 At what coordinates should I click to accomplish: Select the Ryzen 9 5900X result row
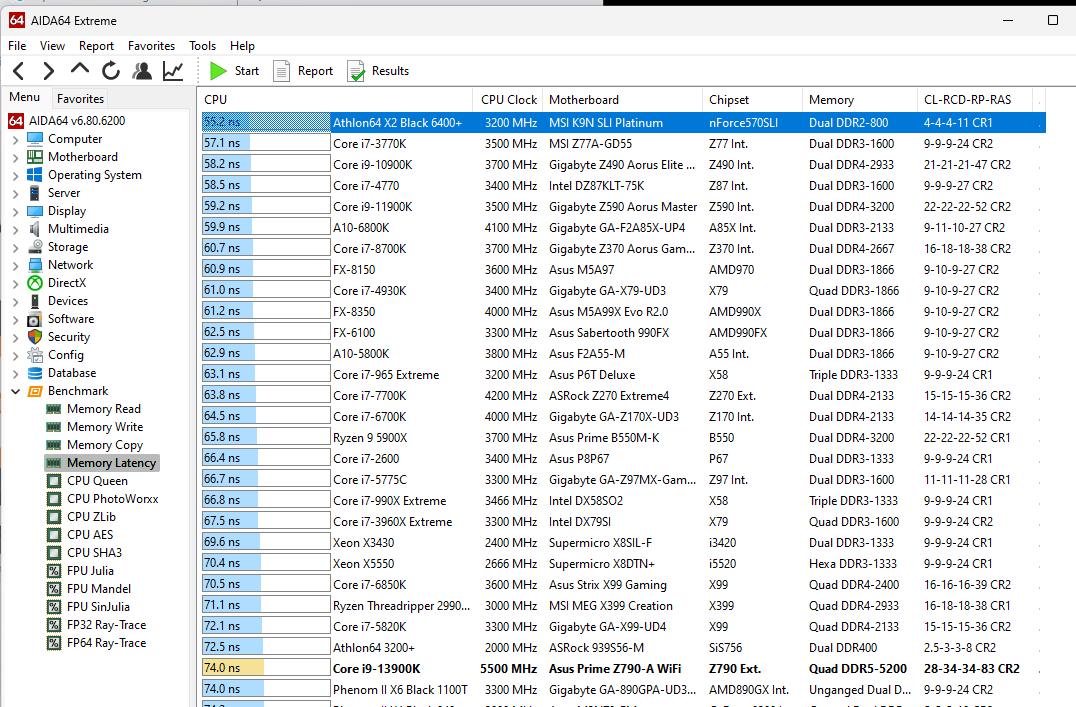point(623,437)
